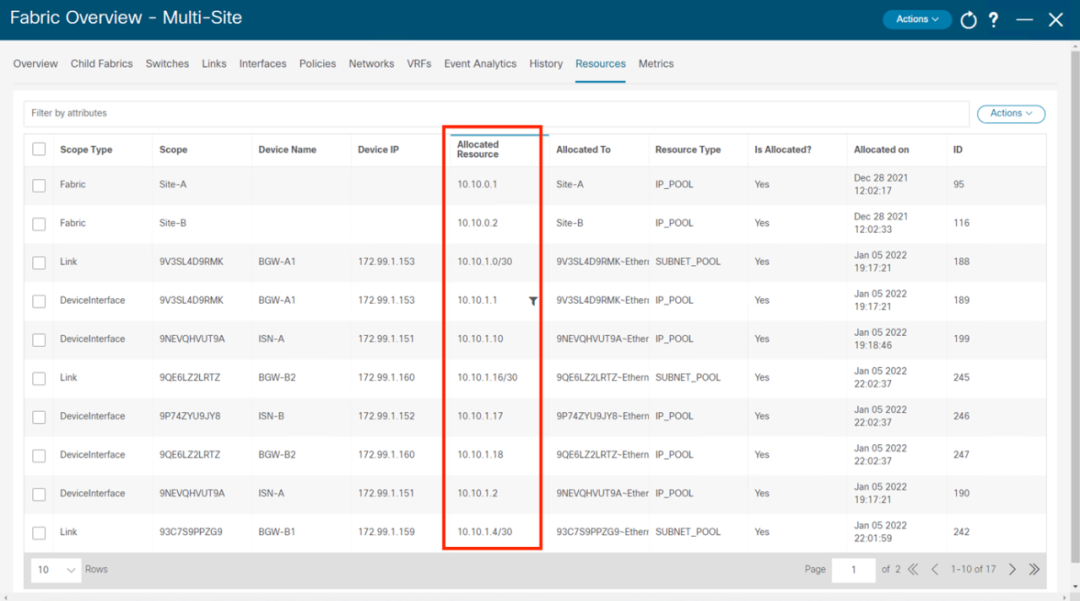Select checkbox for row 10.10.1.16/30
The image size is (1080, 601).
[39, 378]
